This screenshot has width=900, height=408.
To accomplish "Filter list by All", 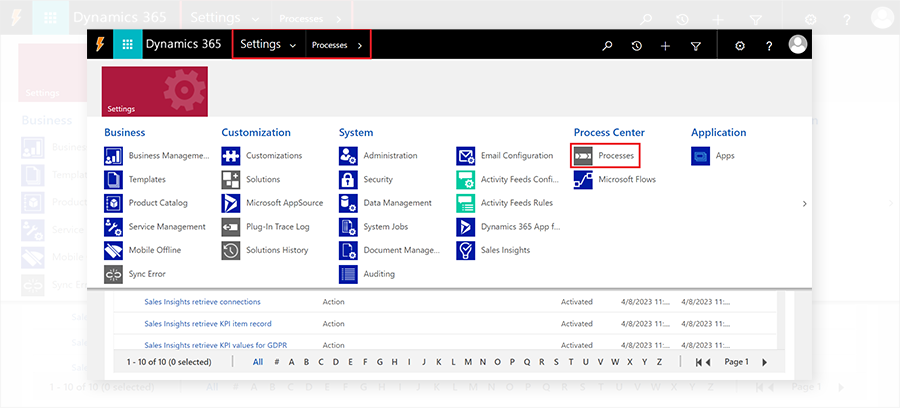I will (x=258, y=362).
